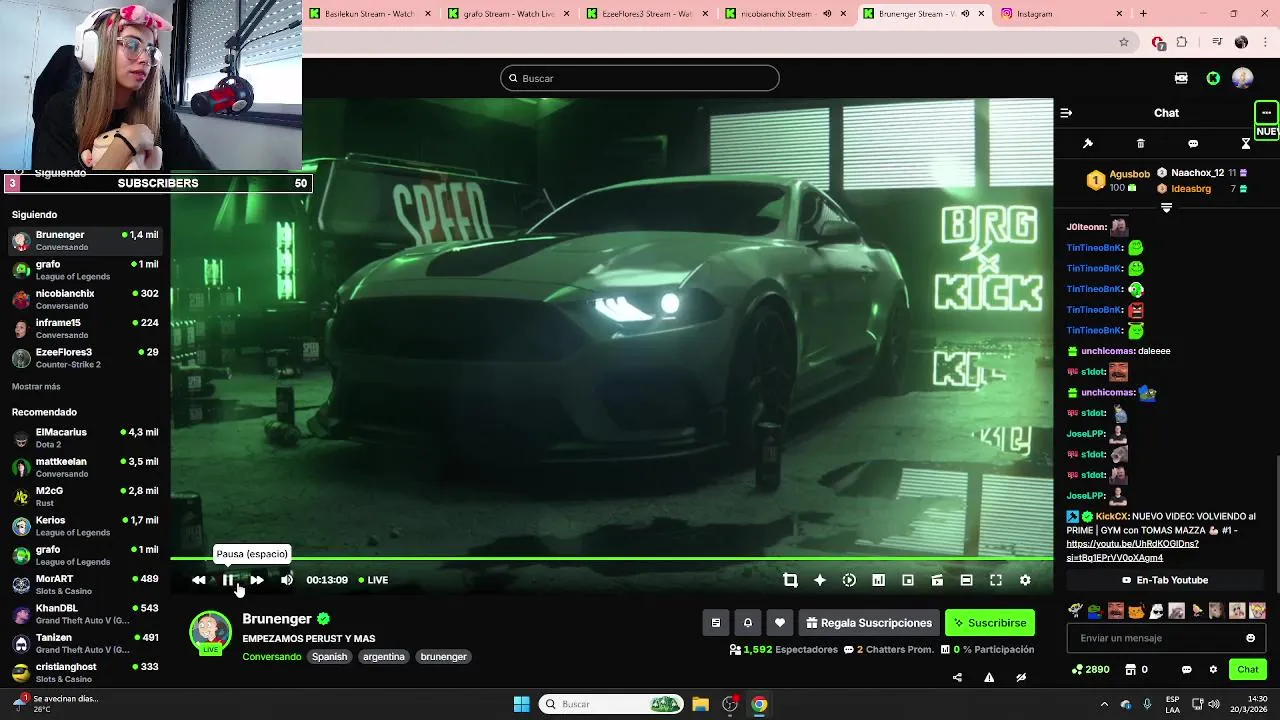Switch to grafo Stream browser tab
Viewport: 1280px width, 720px height.
point(509,14)
